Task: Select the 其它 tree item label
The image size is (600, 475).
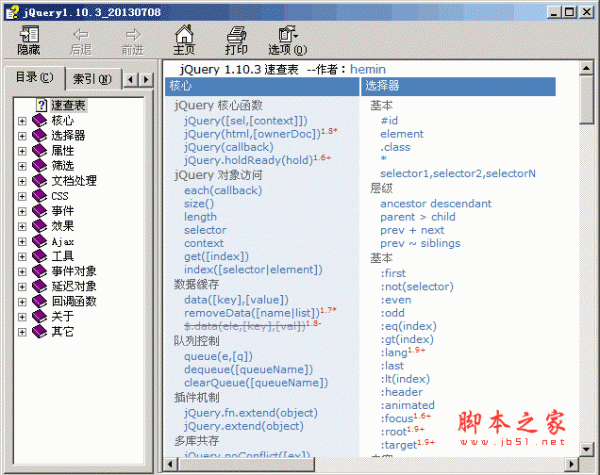Action: click(x=62, y=331)
